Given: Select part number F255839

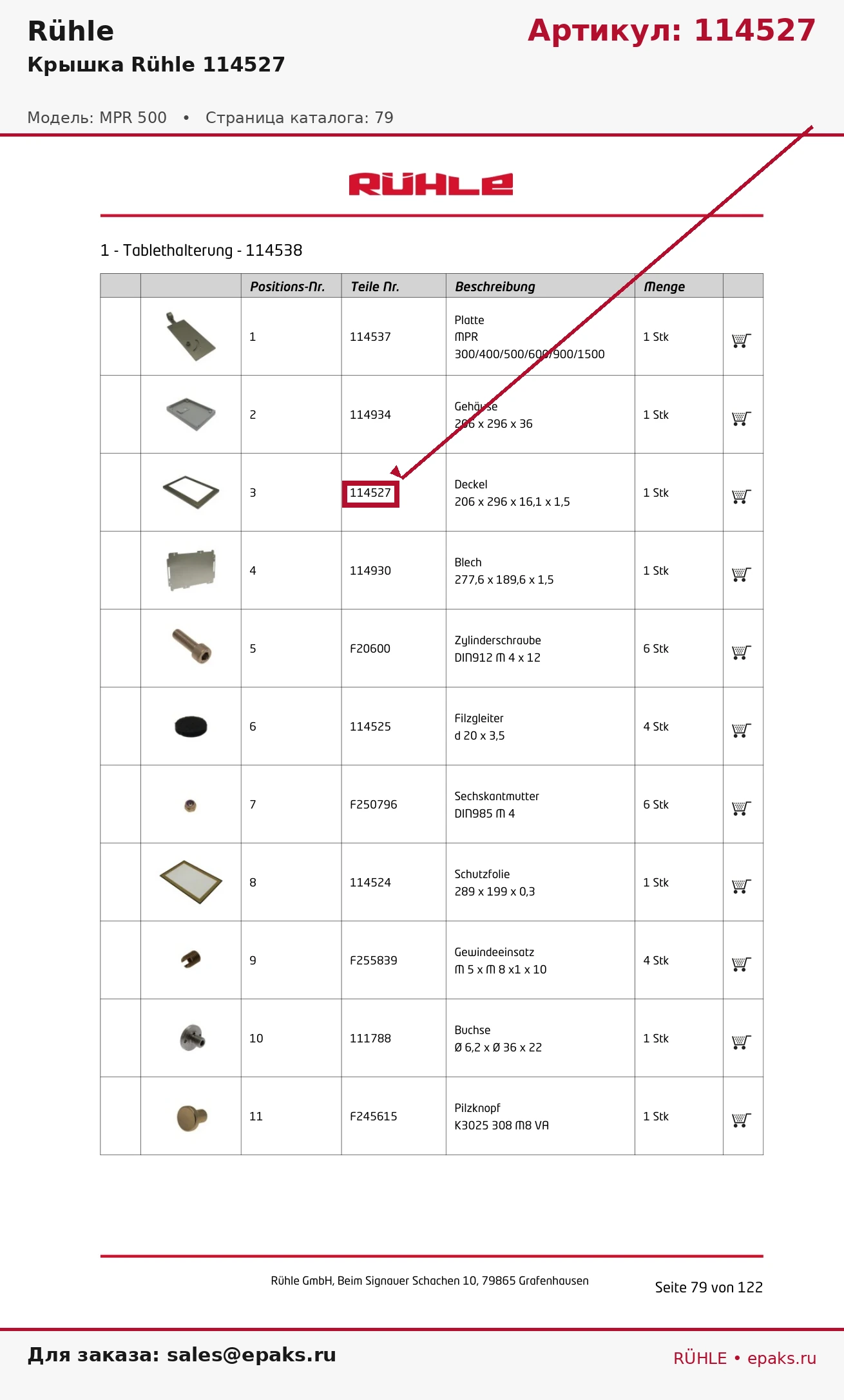Looking at the screenshot, I should [x=374, y=961].
